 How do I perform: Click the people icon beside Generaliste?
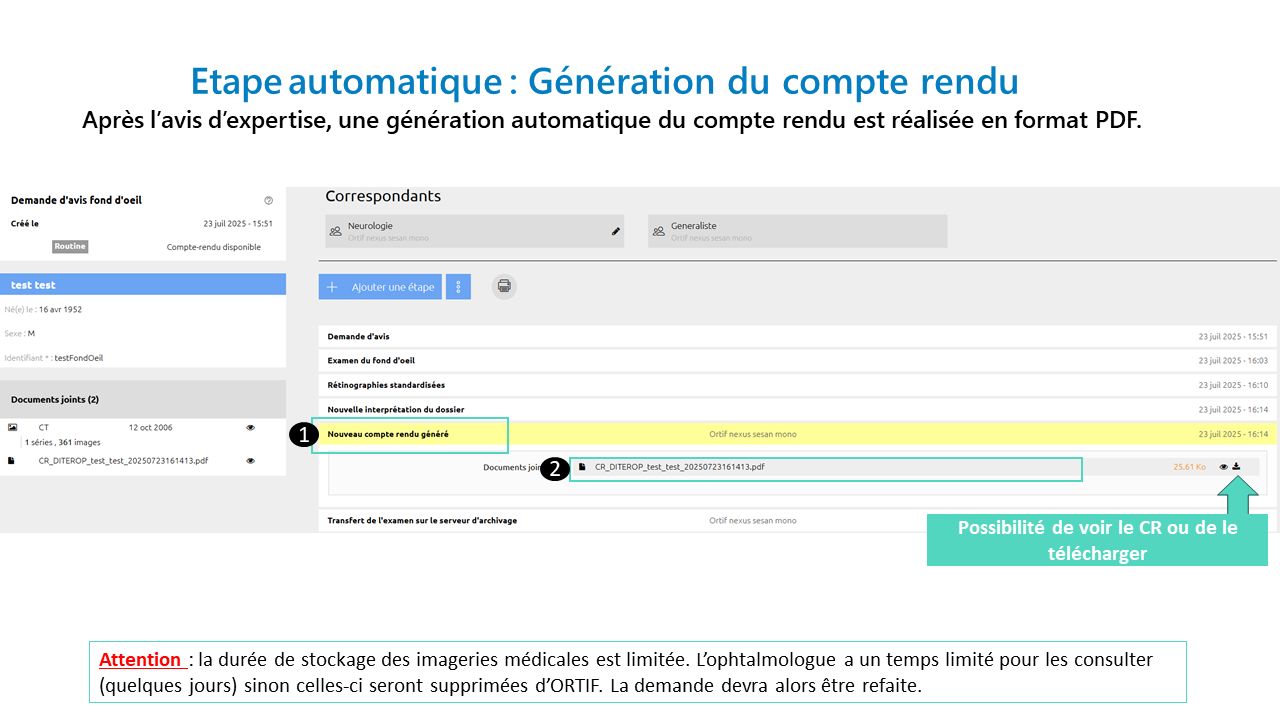coord(659,231)
